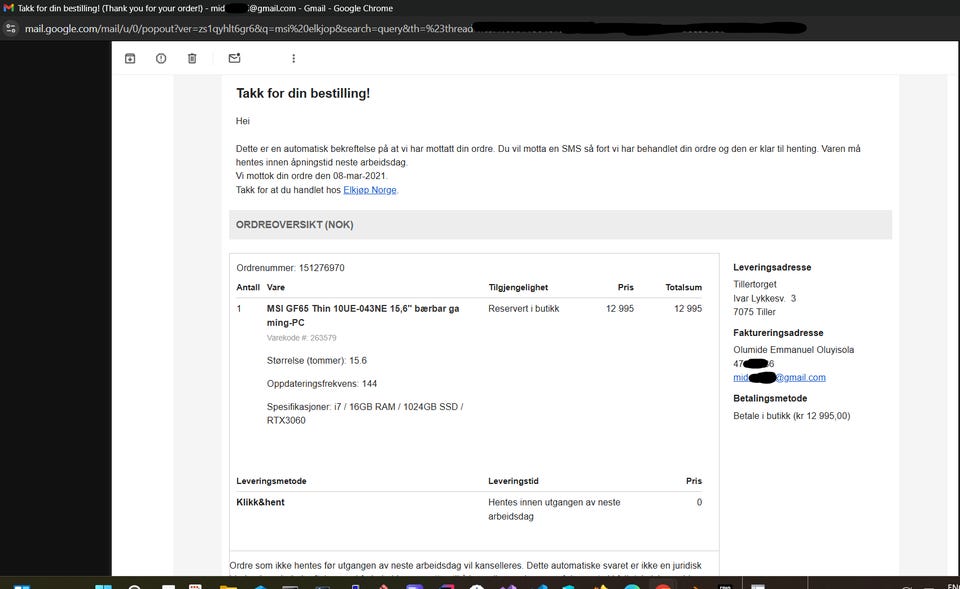
Task: Click the Spesifikasjoner i7 / 16GB RAM line
Action: [365, 413]
